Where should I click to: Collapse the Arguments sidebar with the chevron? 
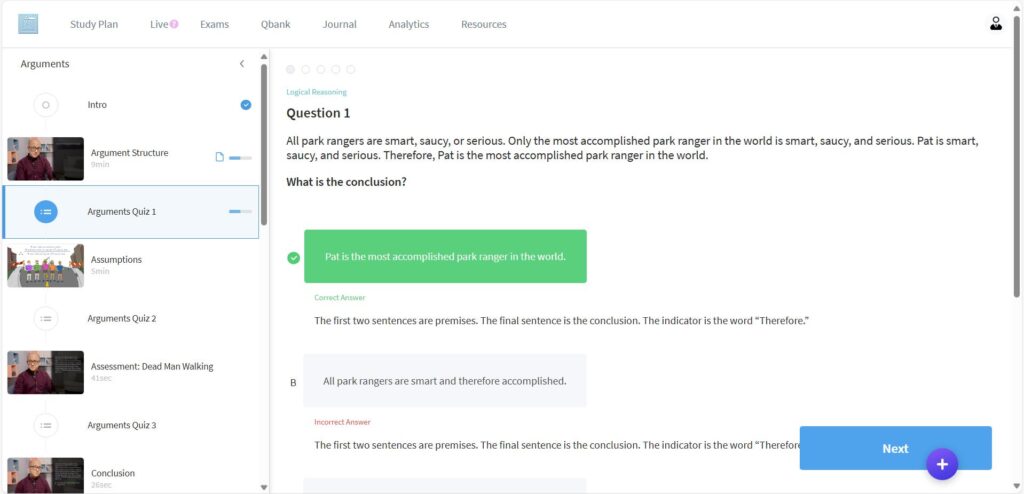point(241,64)
